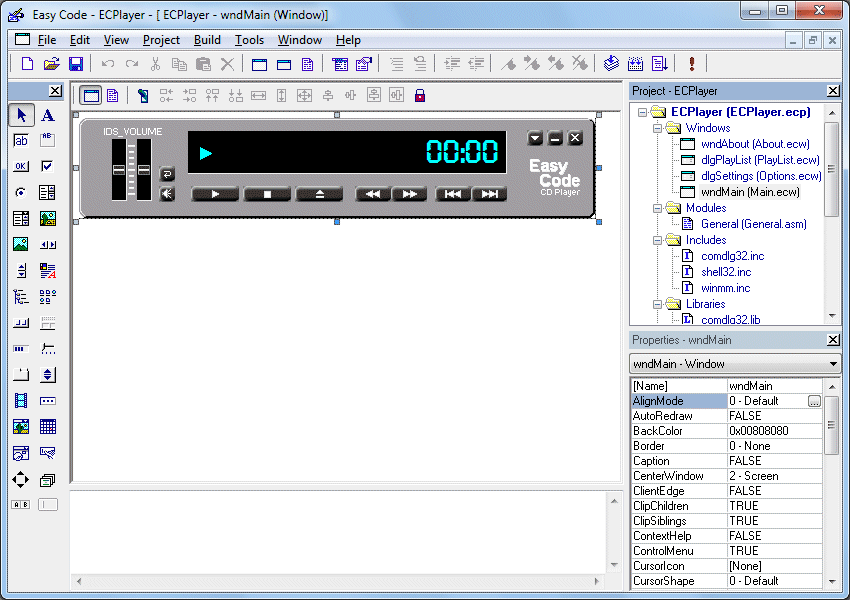Click the tab order icon

143,96
